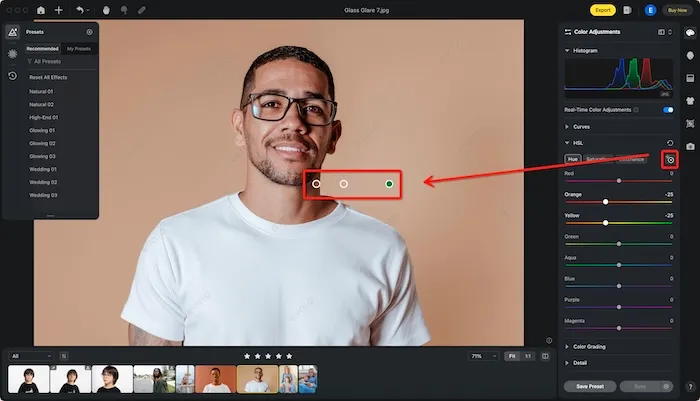This screenshot has height=401, width=700.
Task: Switch to the Color Adjustments palette icon
Action: (x=690, y=33)
